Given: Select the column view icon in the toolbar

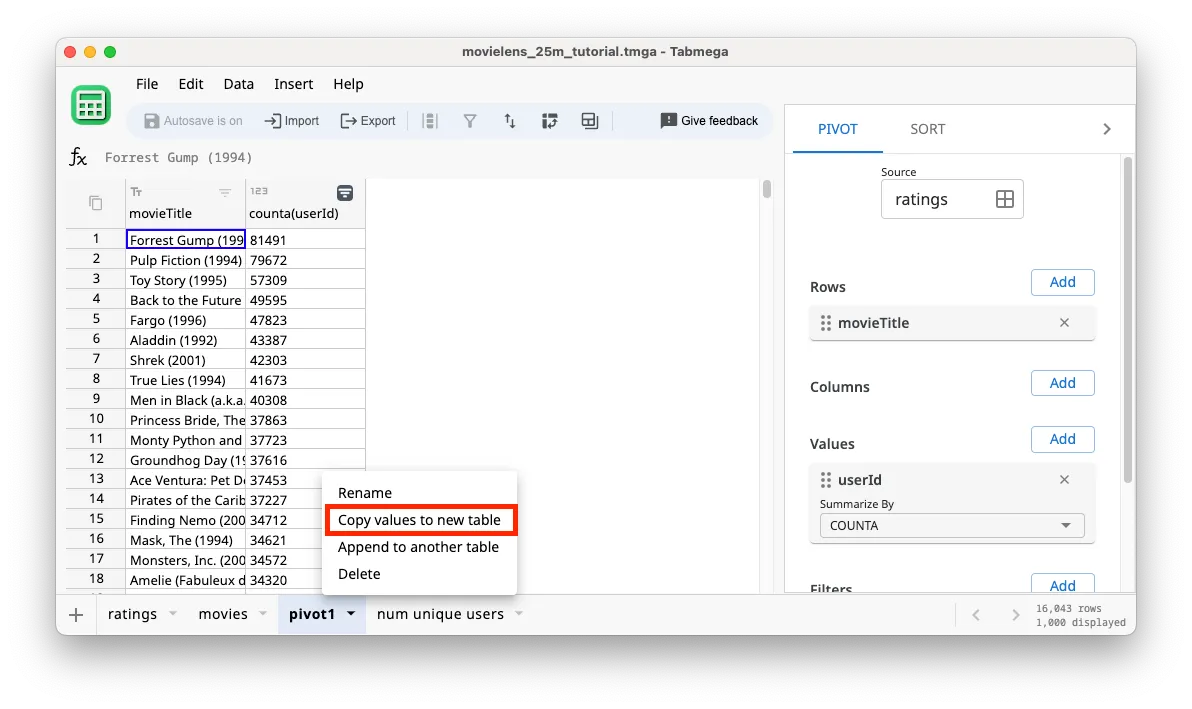Looking at the screenshot, I should [430, 120].
